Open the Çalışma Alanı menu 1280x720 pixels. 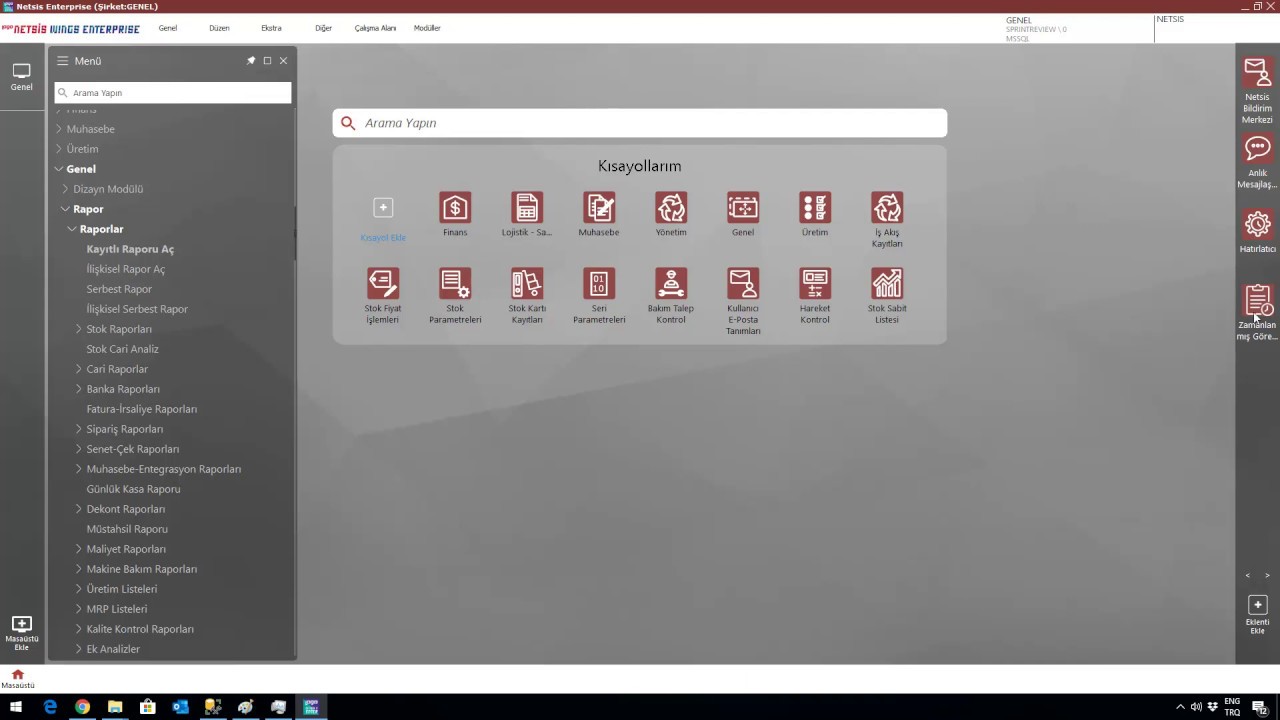[x=375, y=28]
